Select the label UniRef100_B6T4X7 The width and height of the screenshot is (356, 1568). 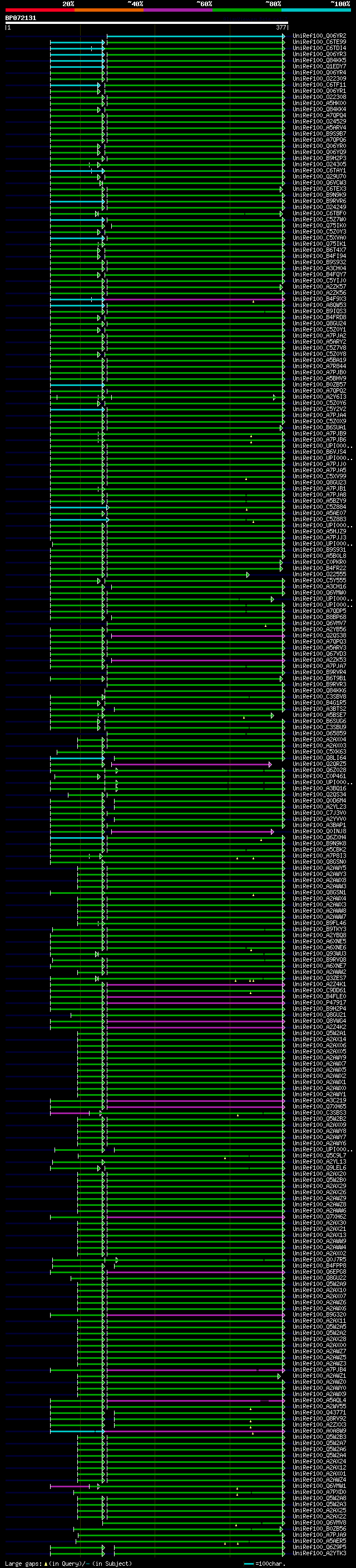pyautogui.click(x=319, y=250)
